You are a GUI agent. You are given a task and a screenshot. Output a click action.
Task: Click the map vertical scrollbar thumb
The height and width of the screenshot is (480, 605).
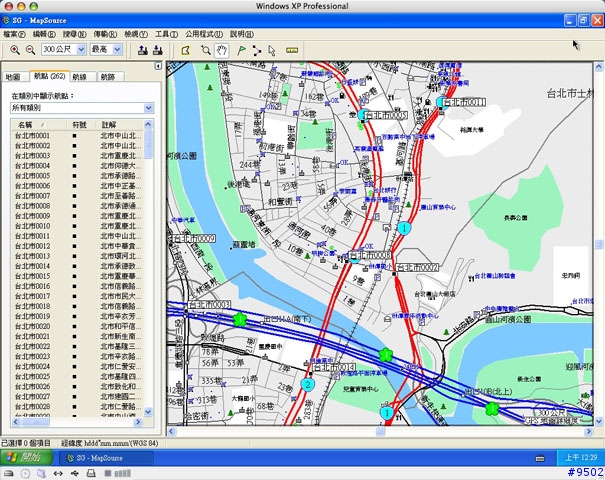tap(599, 244)
